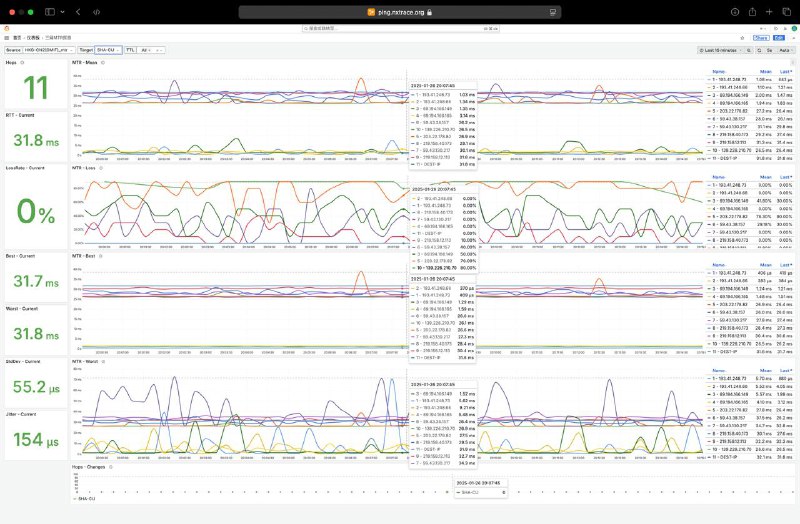800x524 pixels.
Task: Open the Last 15 minutes time picker
Action: [721, 50]
